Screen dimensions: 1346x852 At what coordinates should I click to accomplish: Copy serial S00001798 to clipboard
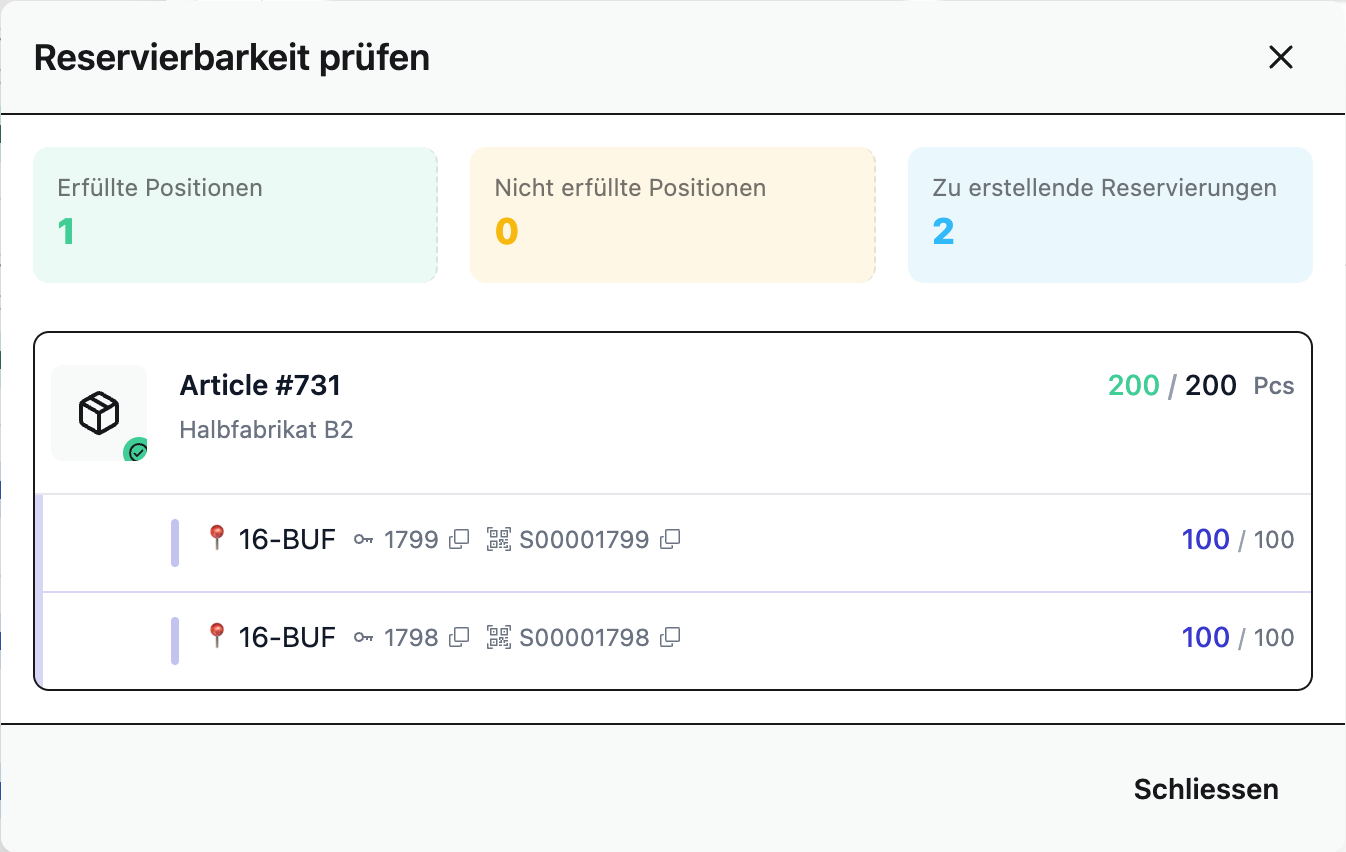point(670,637)
